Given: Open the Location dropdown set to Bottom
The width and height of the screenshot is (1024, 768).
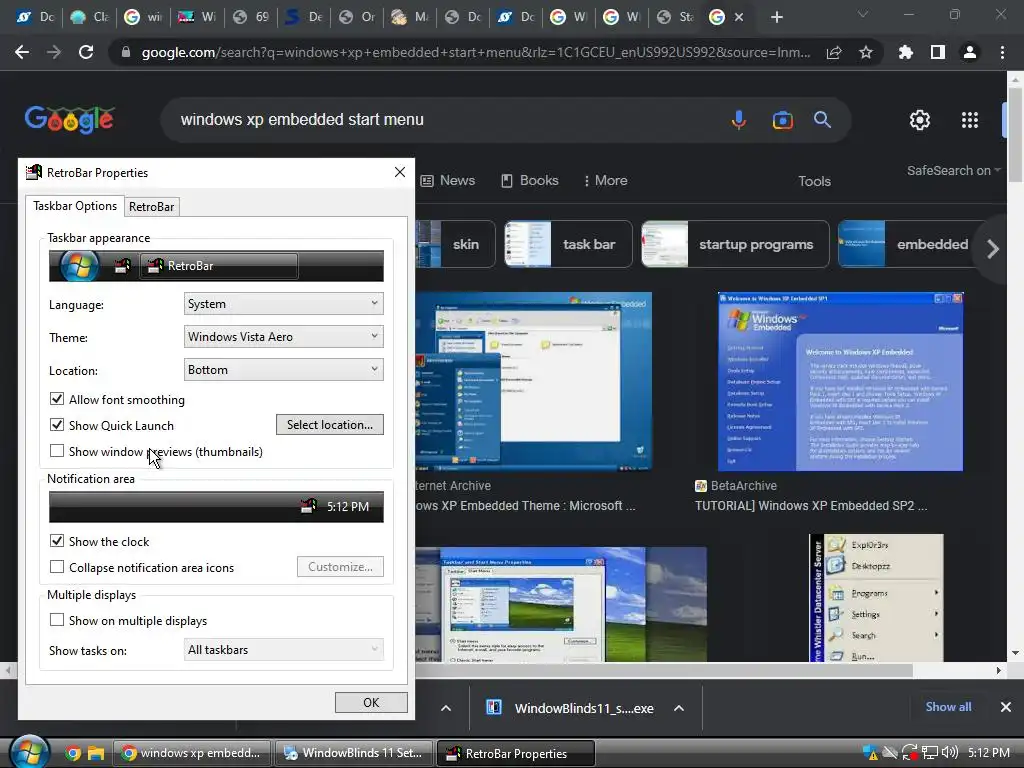Looking at the screenshot, I should 283,370.
